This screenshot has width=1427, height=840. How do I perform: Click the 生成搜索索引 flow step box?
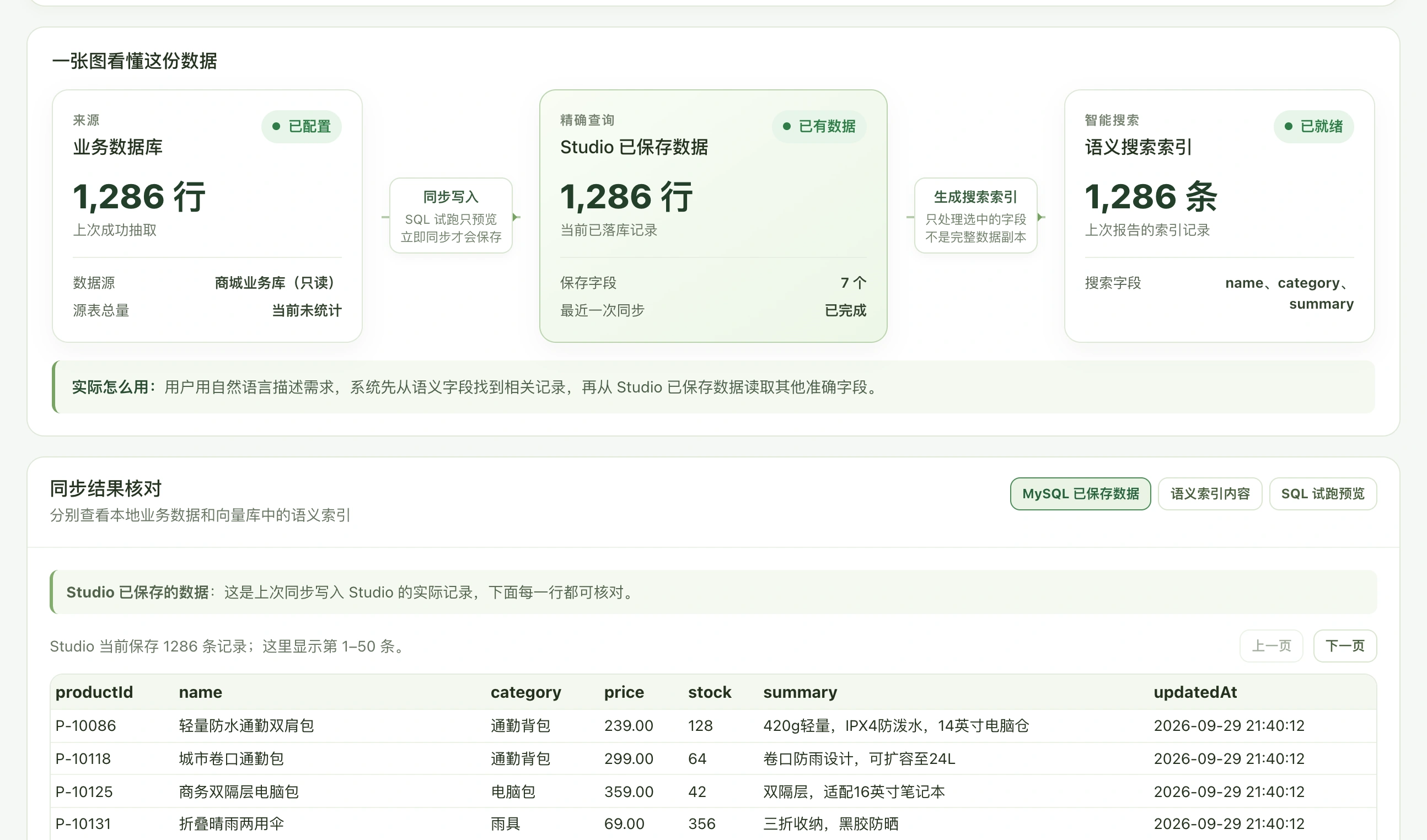[975, 216]
